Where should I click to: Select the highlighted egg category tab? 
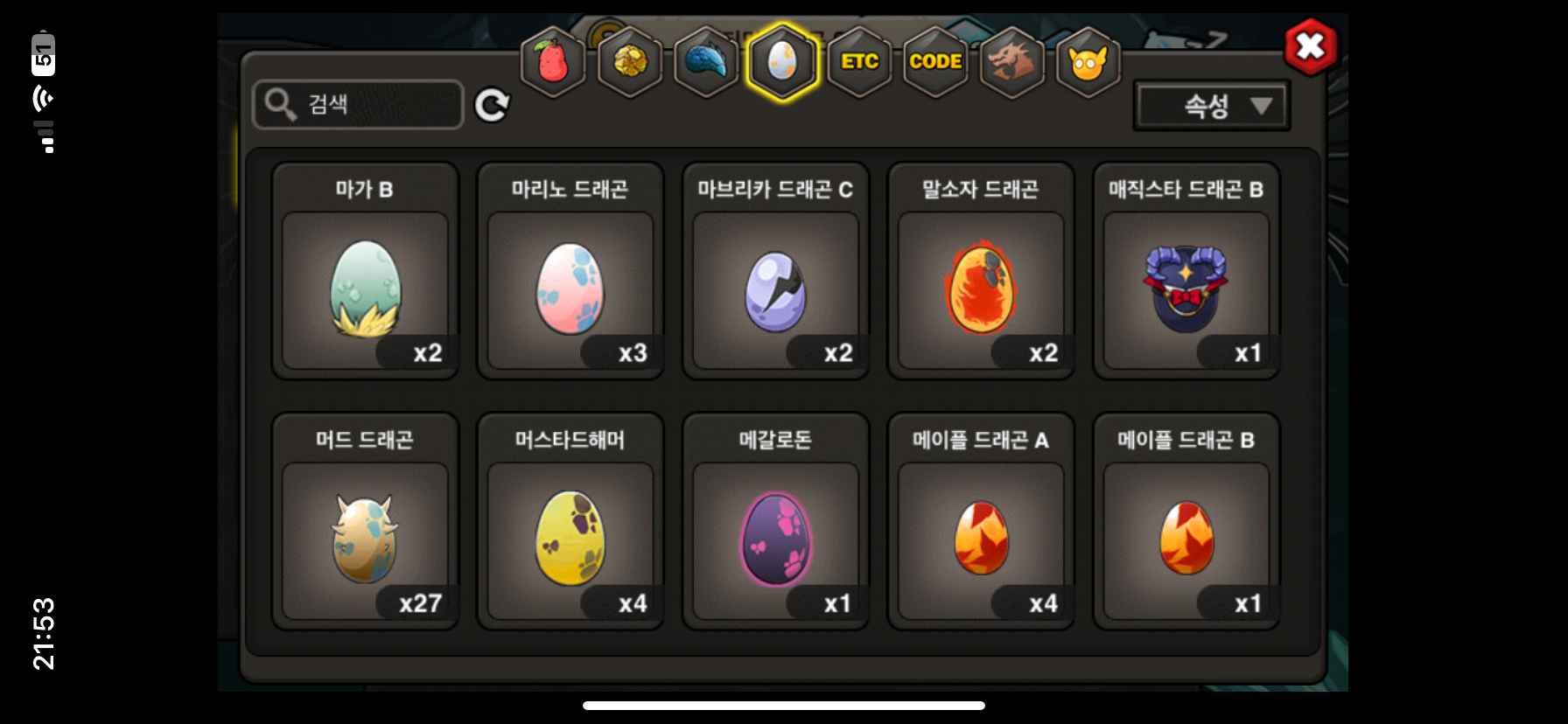point(782,62)
